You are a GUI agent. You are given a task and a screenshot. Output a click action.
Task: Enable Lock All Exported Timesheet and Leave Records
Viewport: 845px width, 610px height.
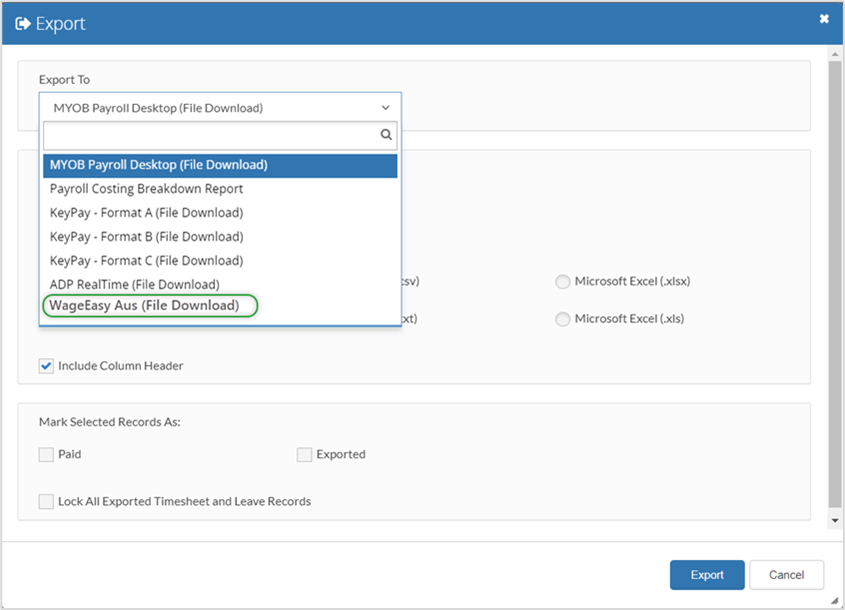tap(46, 501)
